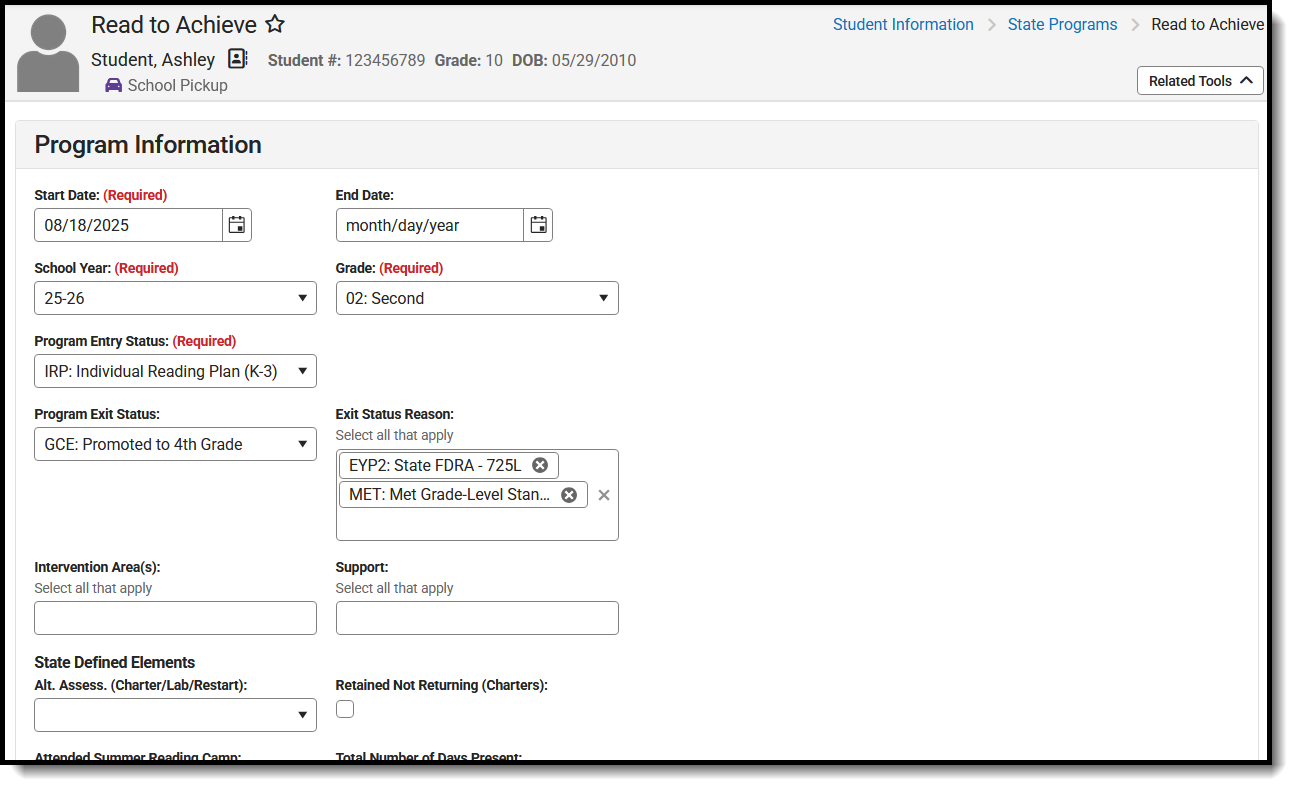Open the Start Date calendar picker
The image size is (1297, 790).
[x=237, y=224]
